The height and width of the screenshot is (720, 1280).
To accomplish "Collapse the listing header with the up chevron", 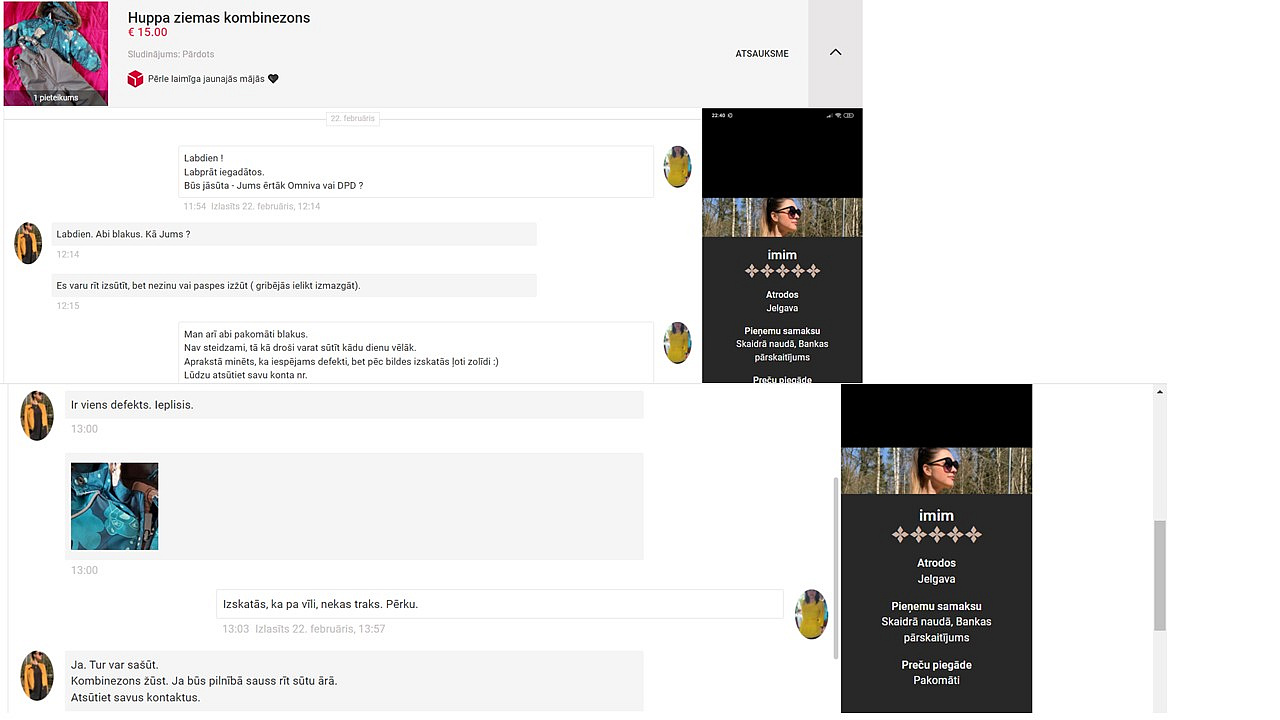I will coord(835,53).
